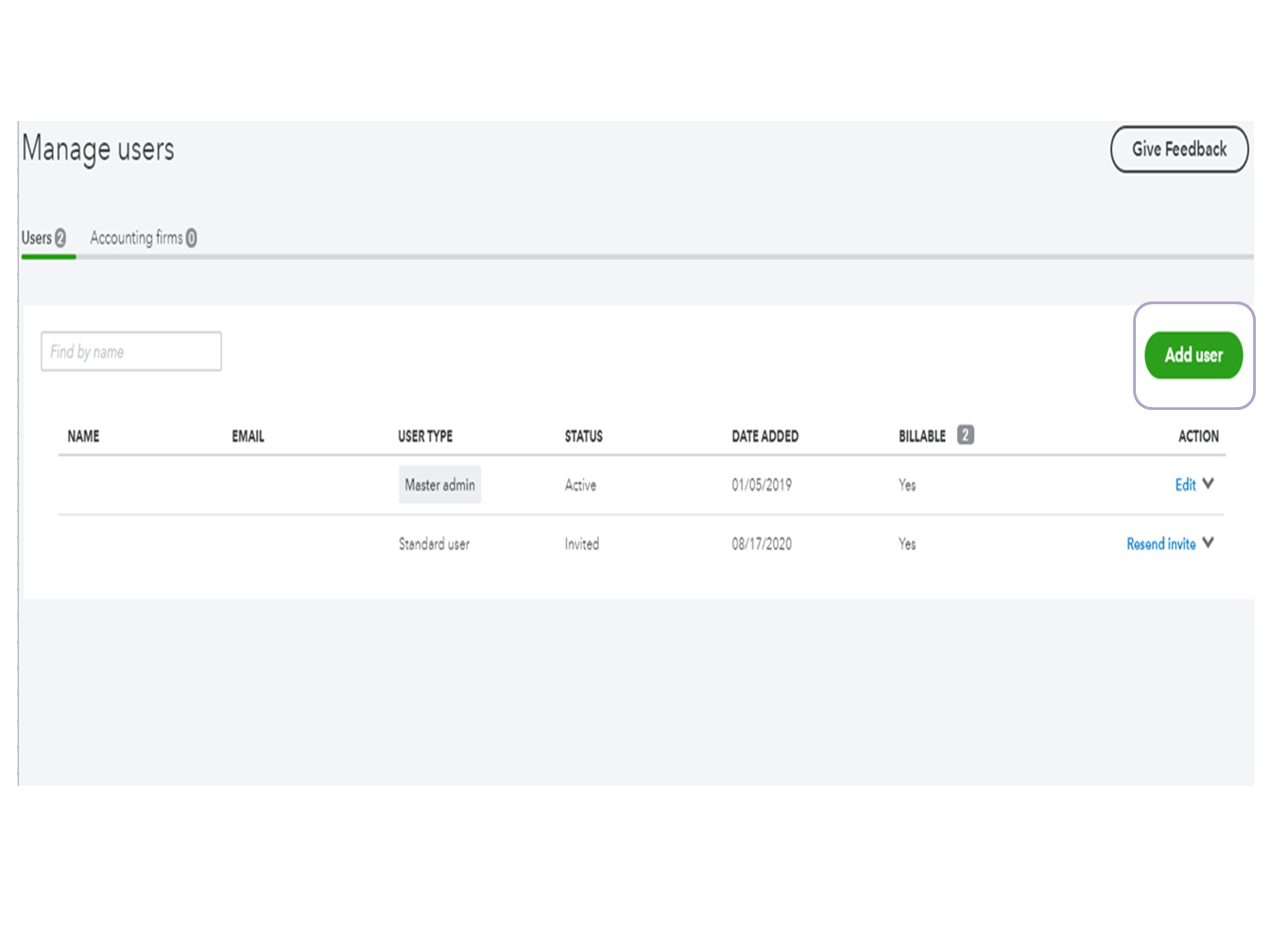Click the USER TYPE column header
Viewport: 1270px width, 952px height.
pyautogui.click(x=426, y=436)
